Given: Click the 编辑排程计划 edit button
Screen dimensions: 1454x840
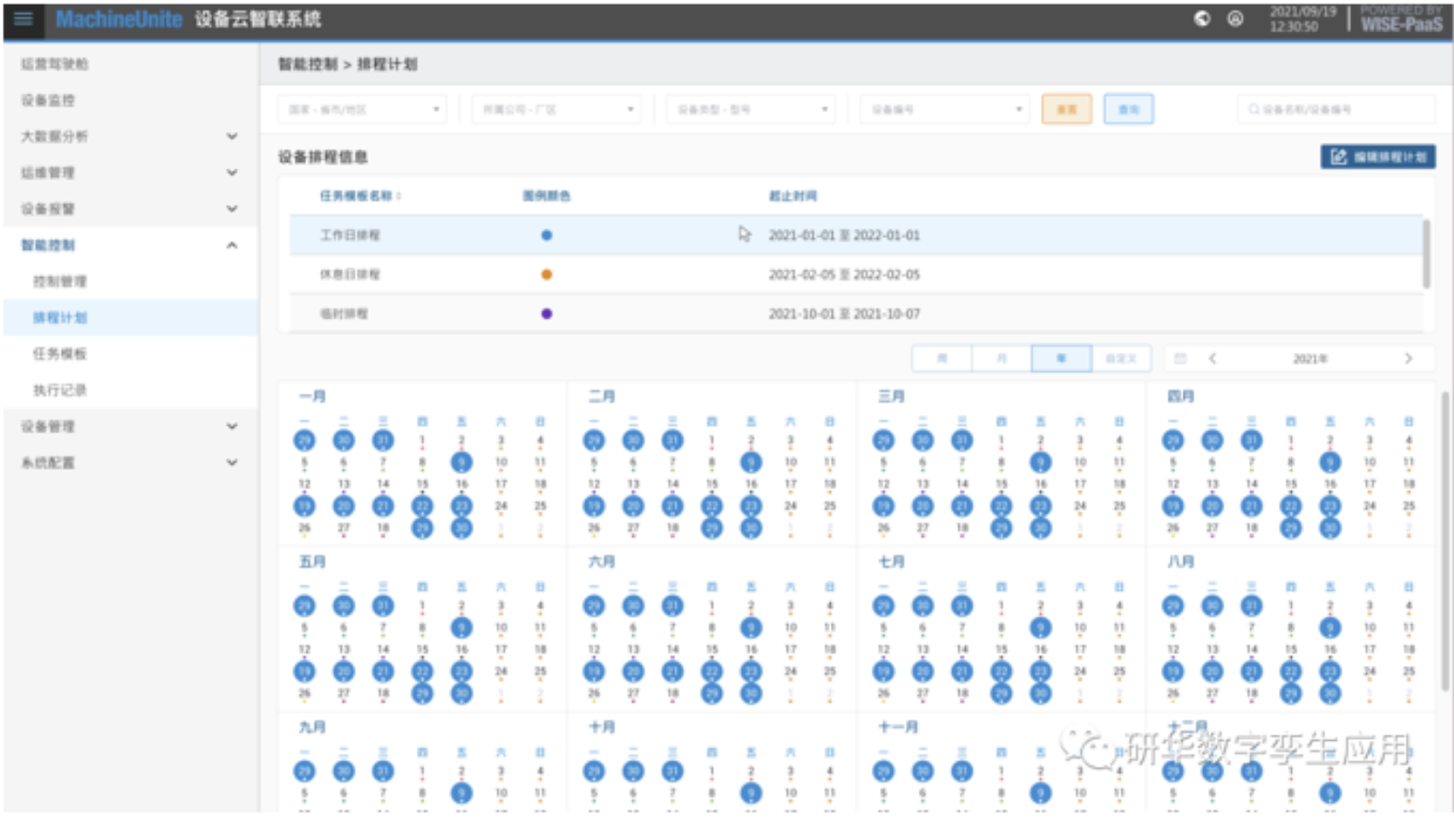Looking at the screenshot, I should click(x=1378, y=157).
